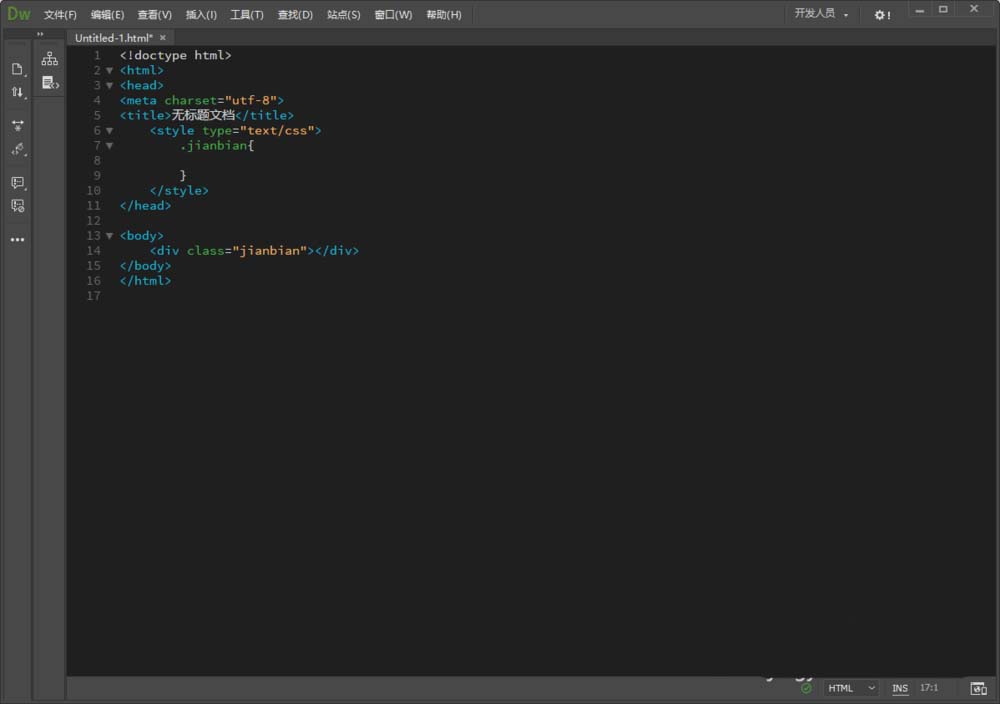
Task: Click the green linting status check icon
Action: coord(806,688)
